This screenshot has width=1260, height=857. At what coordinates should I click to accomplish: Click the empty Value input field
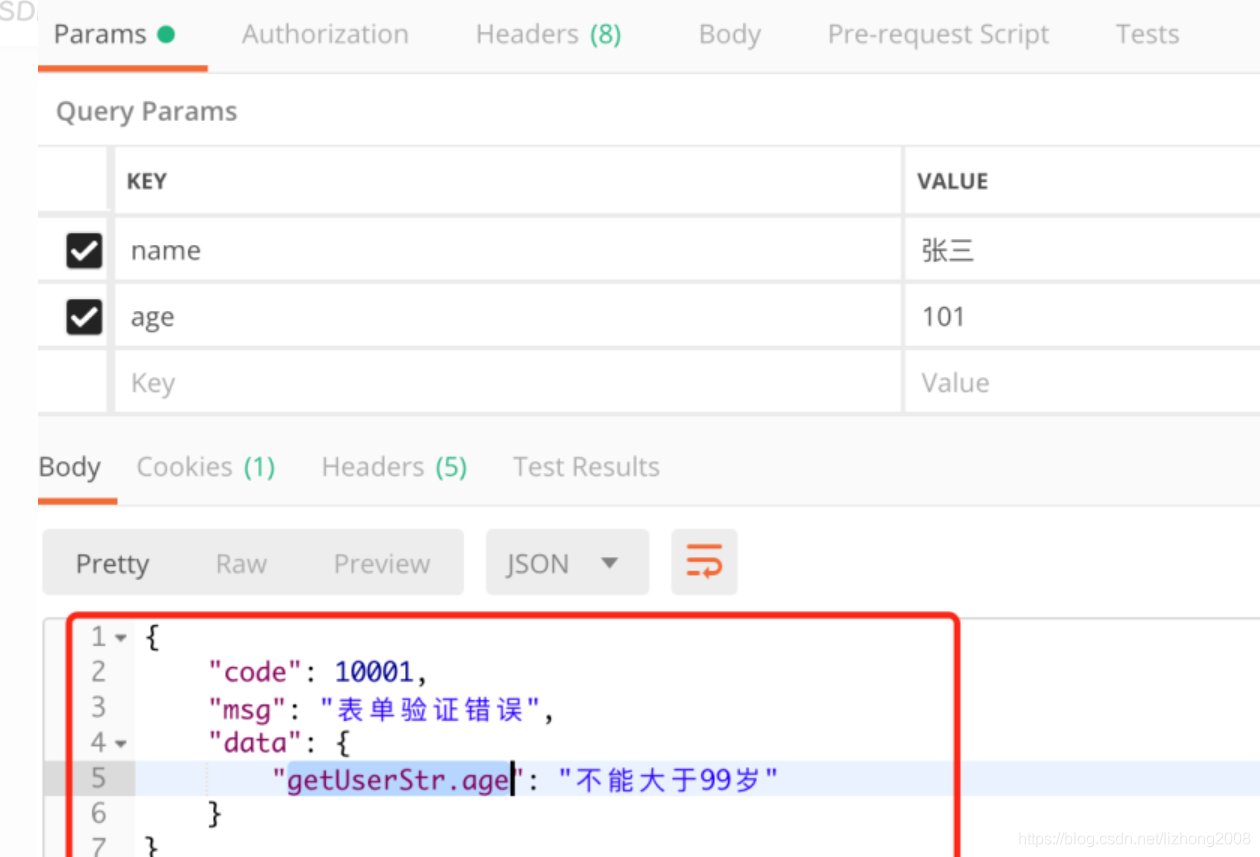1083,383
